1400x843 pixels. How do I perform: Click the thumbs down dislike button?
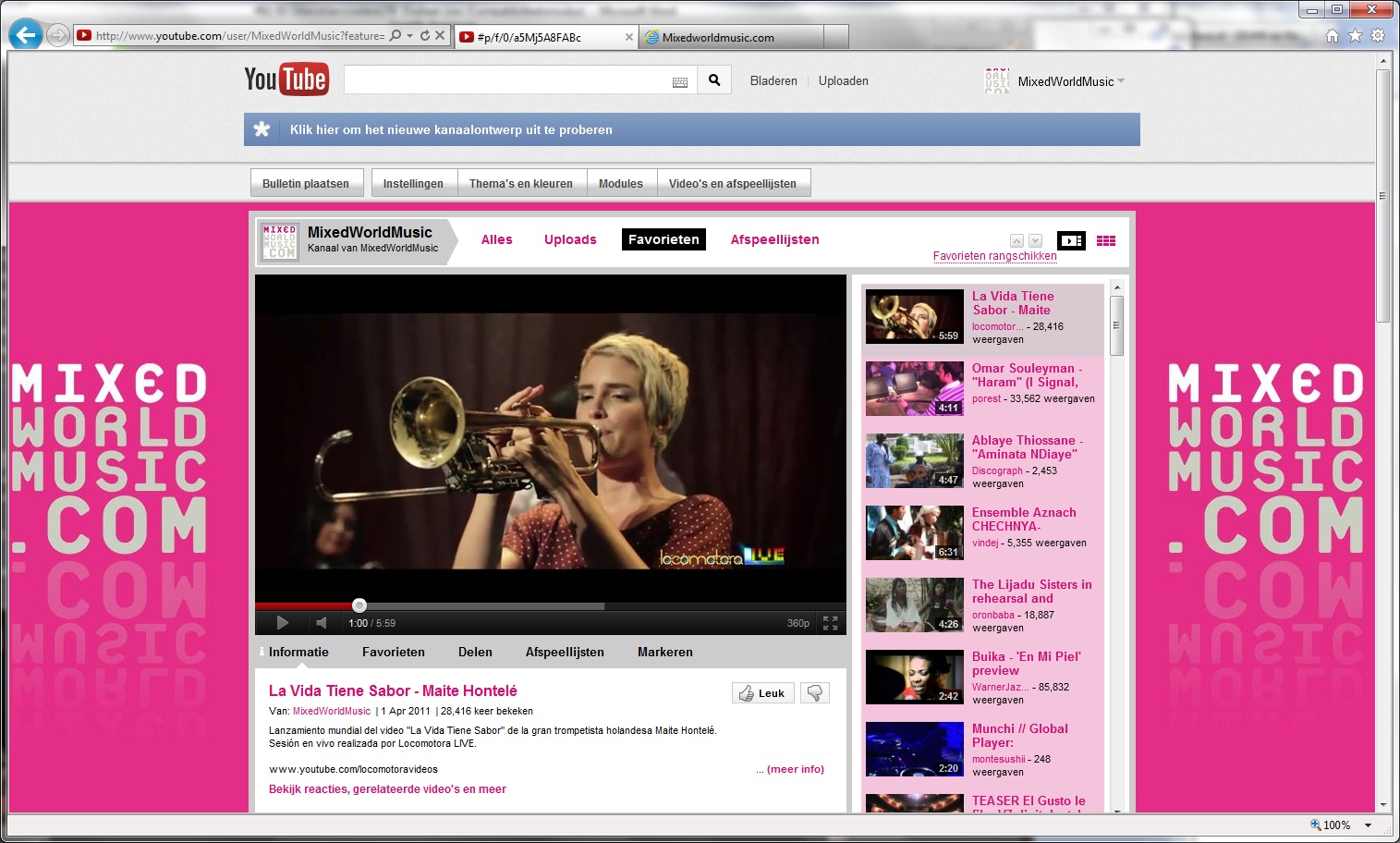(814, 693)
